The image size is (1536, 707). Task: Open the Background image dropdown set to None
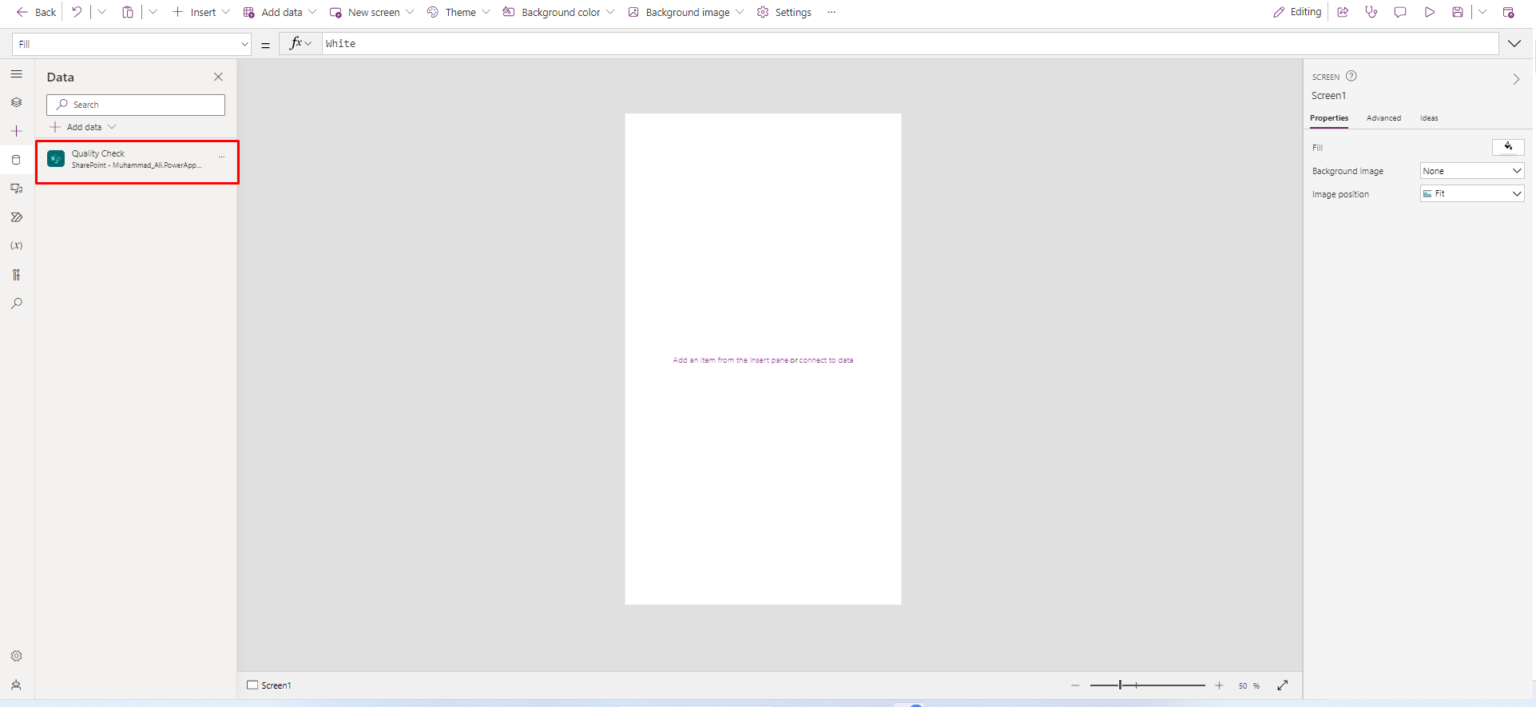pyautogui.click(x=1471, y=170)
